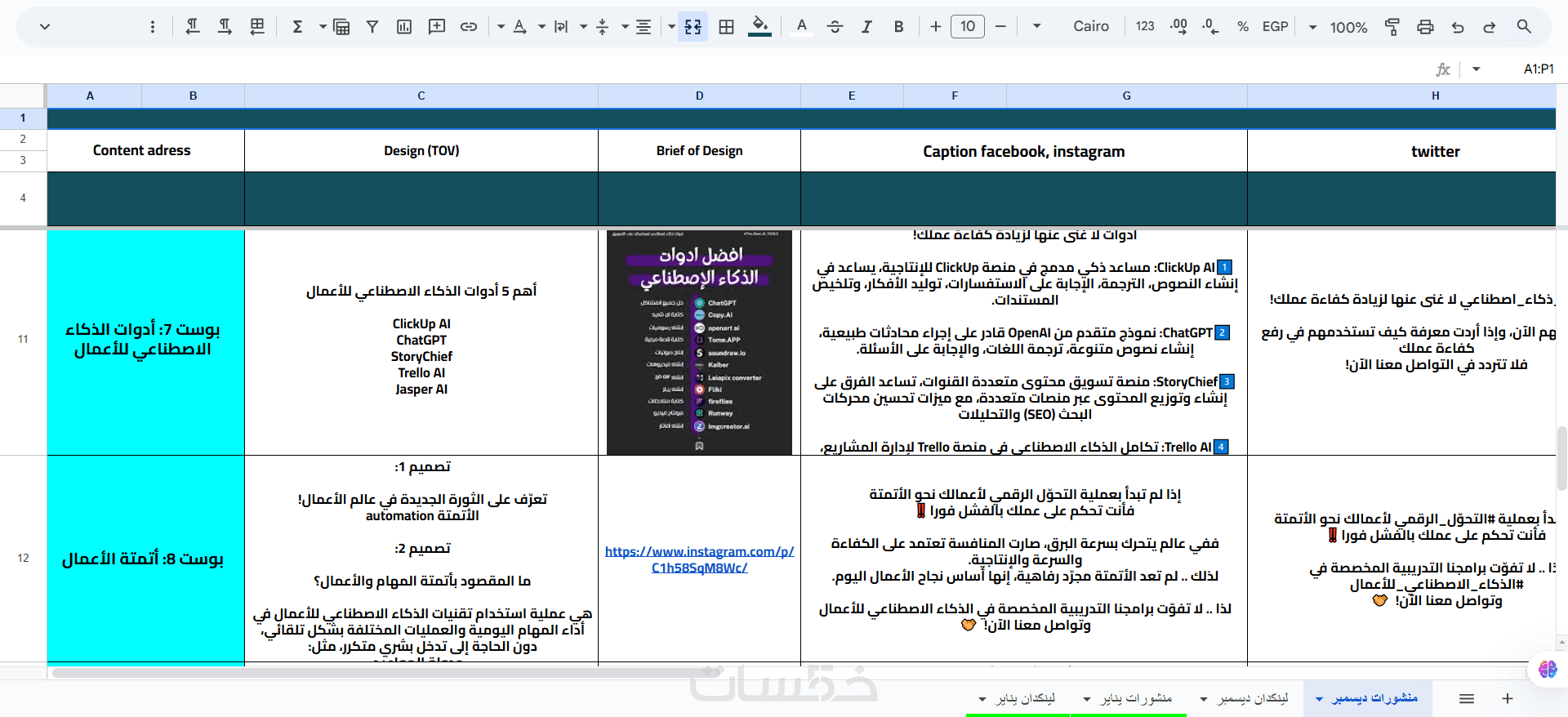Screen dimensions: 1568x717
Task: Click the horizontal align icon
Action: point(644,27)
